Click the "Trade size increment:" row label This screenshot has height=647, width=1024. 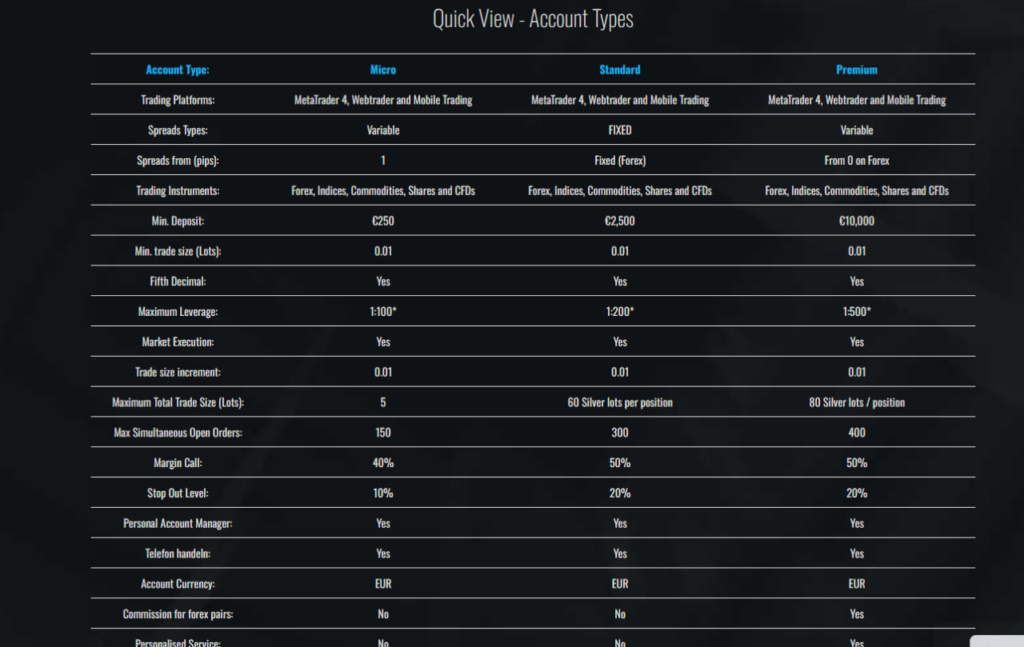pos(178,372)
